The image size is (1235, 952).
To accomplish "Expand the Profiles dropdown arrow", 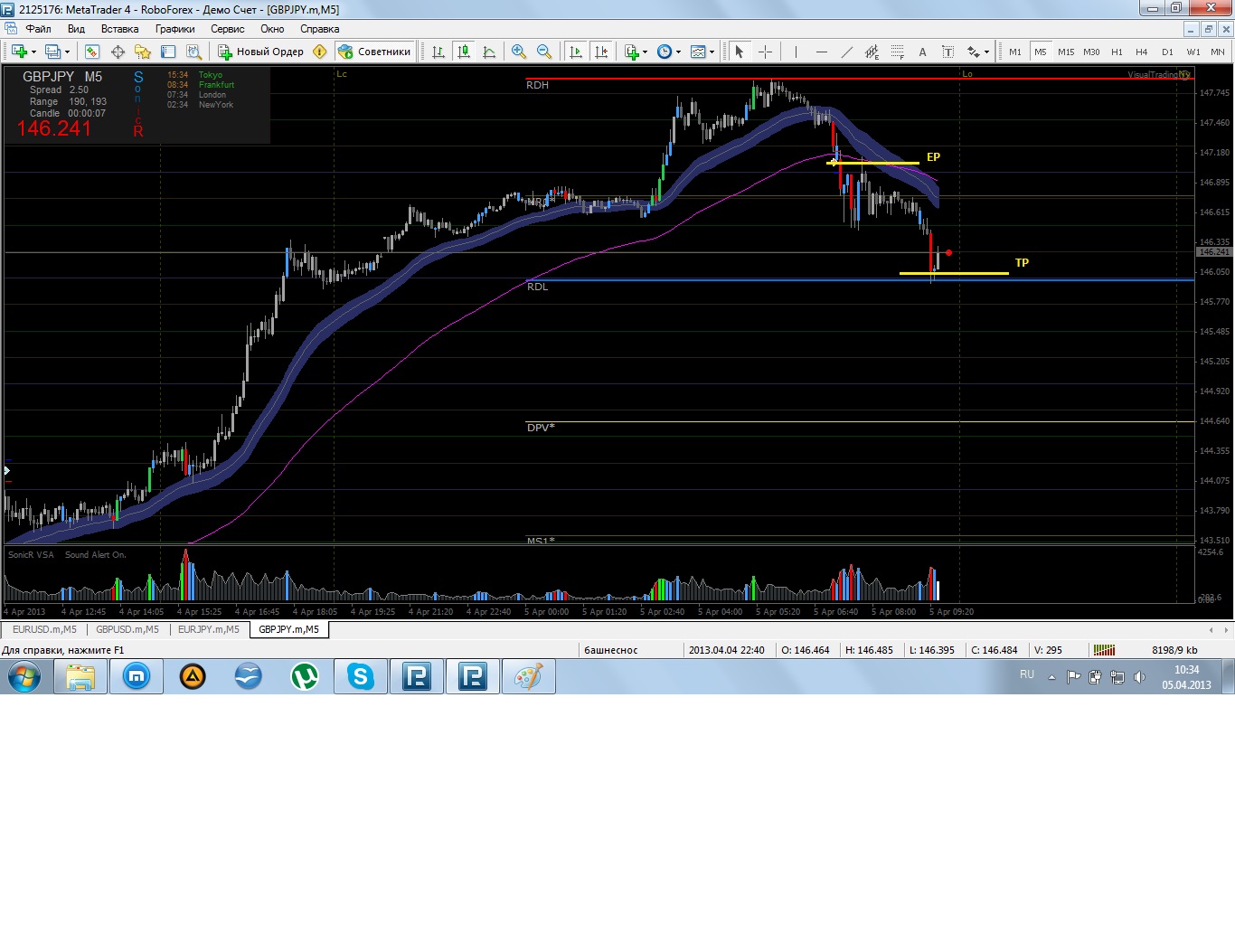I will (67, 52).
